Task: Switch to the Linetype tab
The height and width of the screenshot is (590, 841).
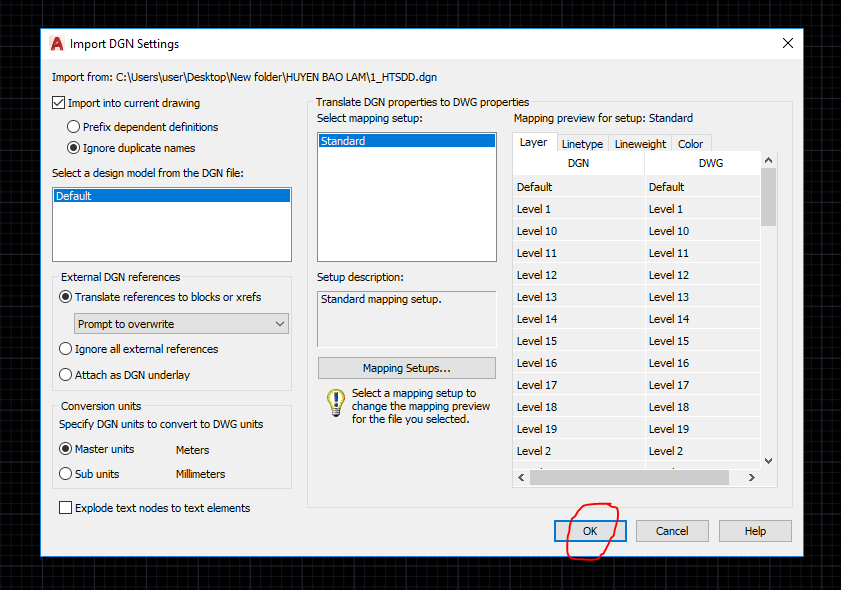Action: 582,144
